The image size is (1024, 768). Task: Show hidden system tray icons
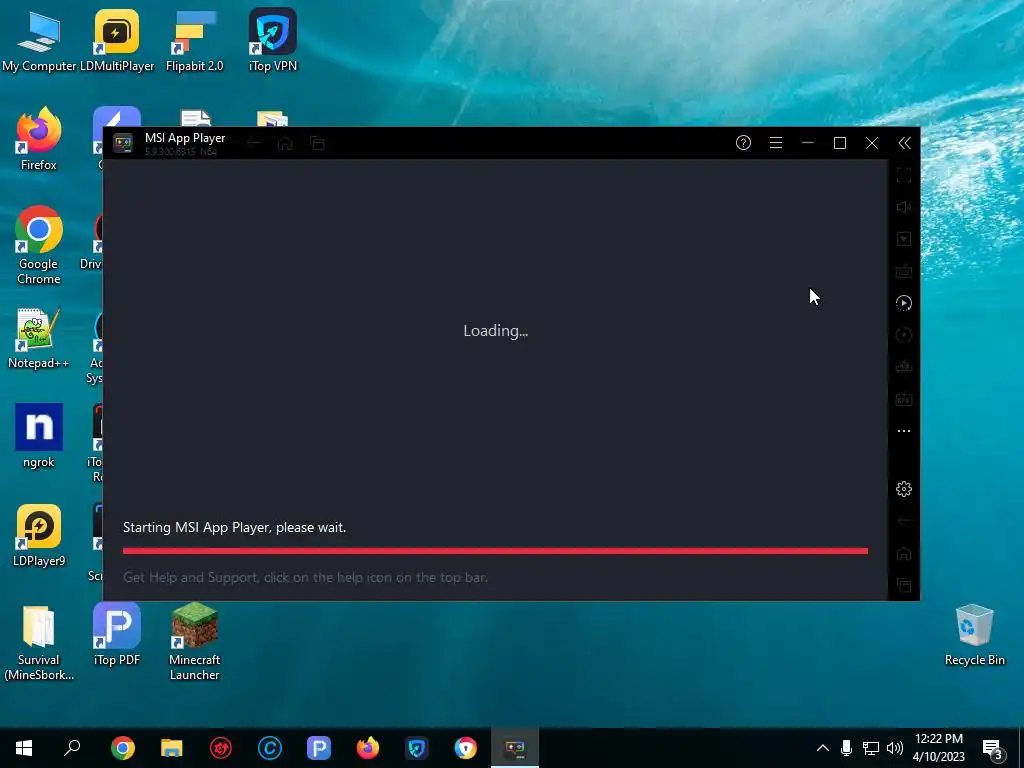[x=823, y=748]
